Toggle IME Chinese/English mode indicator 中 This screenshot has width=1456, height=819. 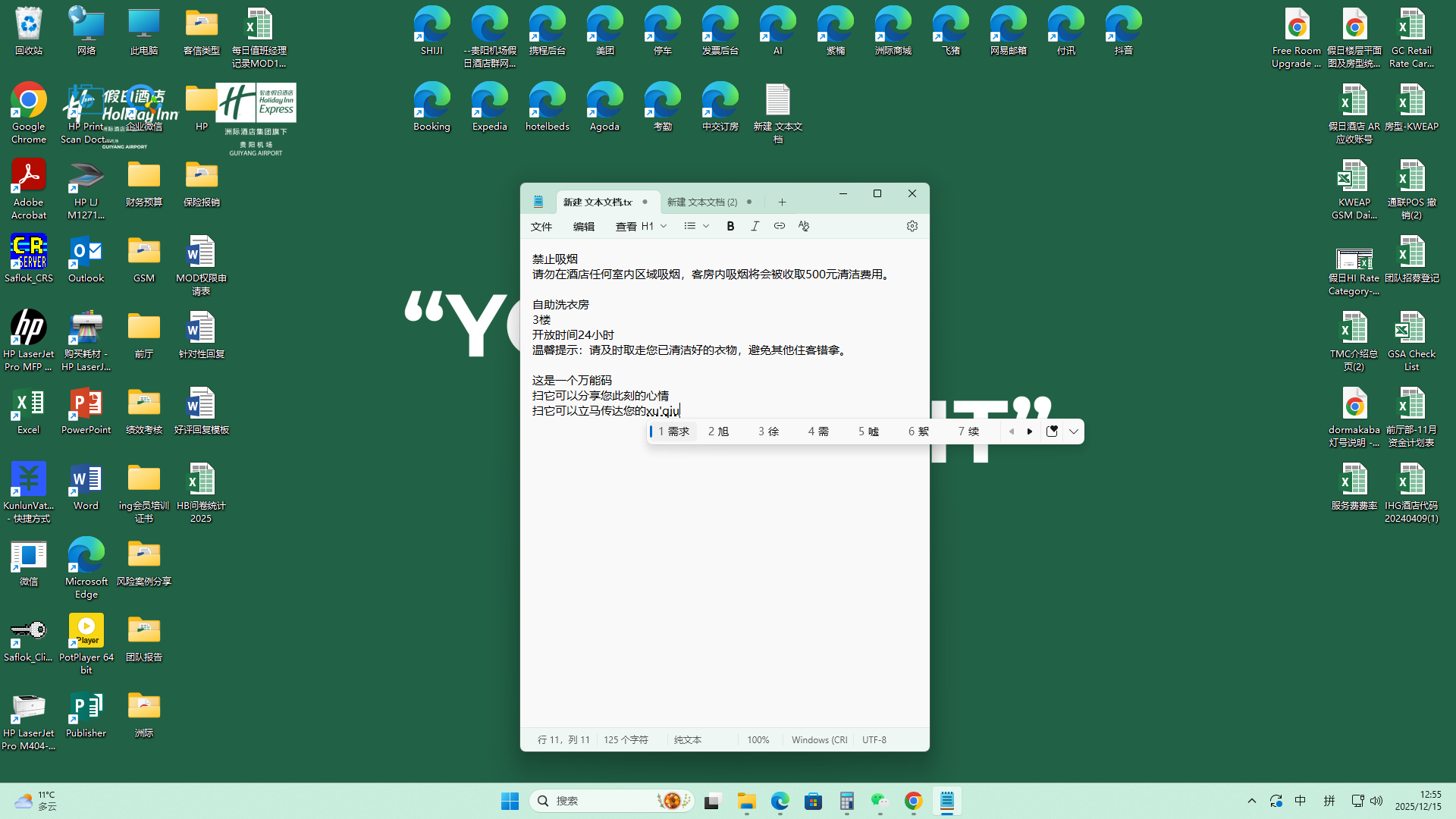click(x=1301, y=801)
